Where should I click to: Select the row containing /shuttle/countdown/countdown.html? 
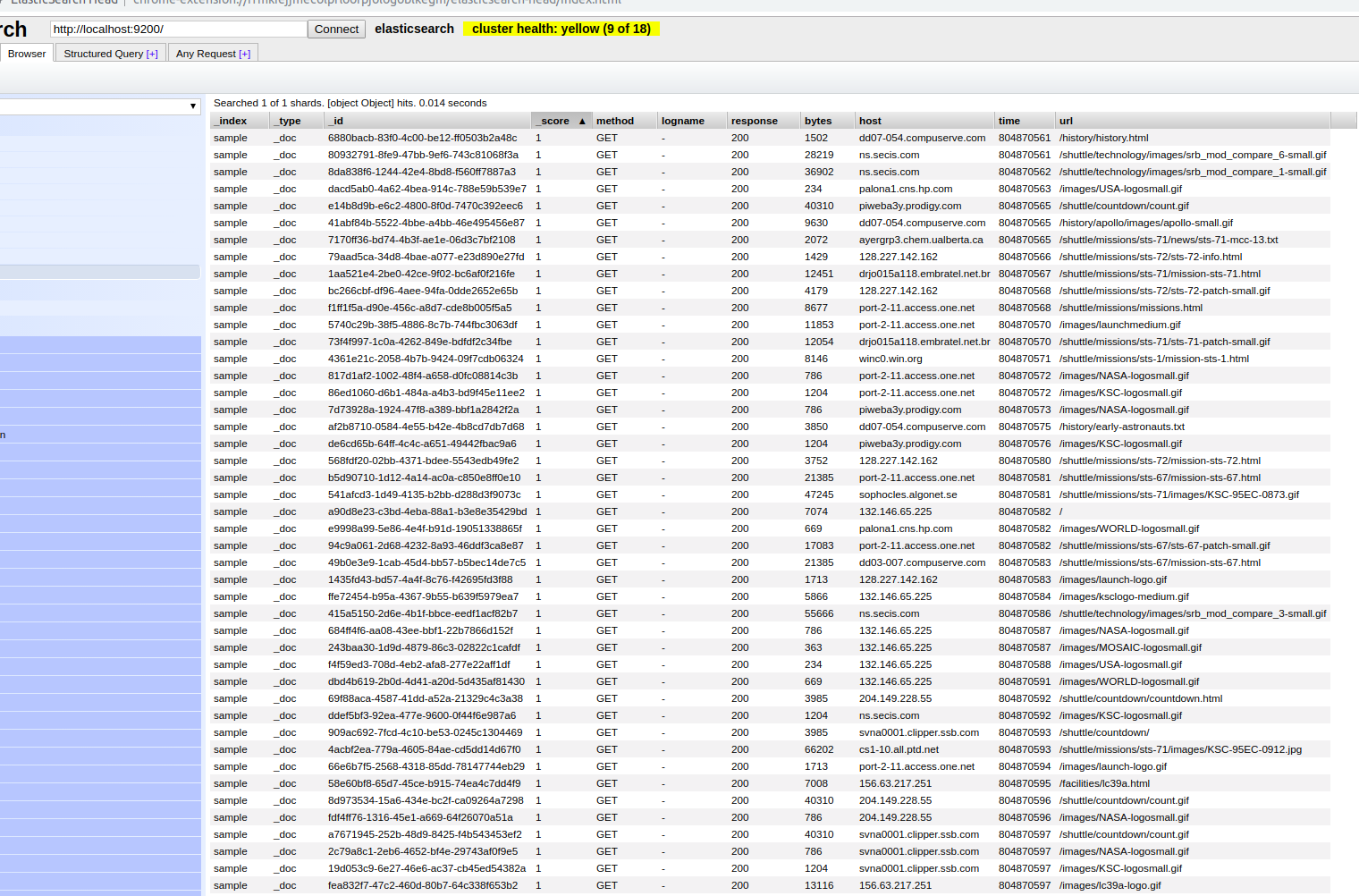626,698
